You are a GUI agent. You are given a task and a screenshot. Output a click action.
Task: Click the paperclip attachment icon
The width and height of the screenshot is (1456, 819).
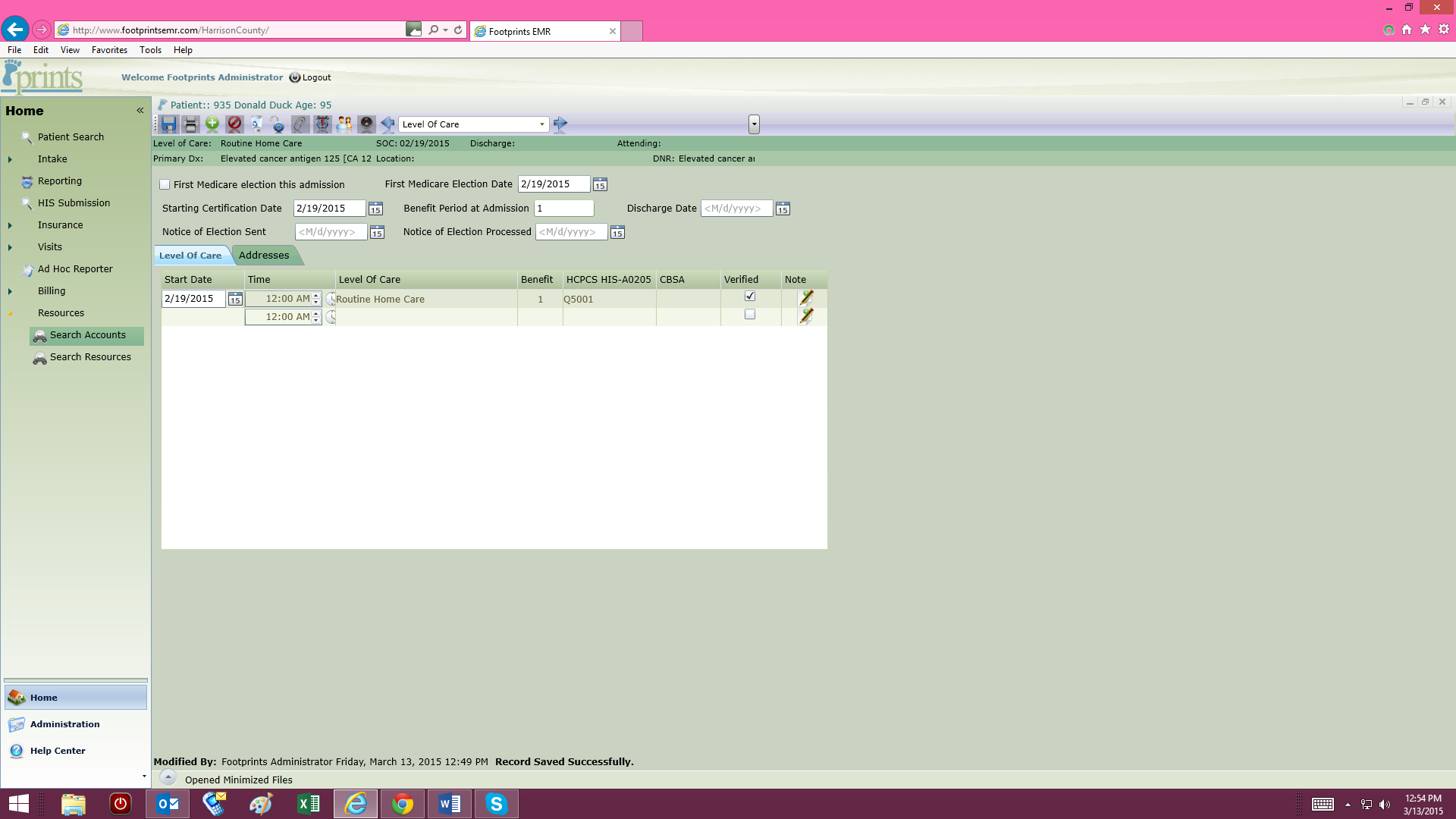click(300, 124)
